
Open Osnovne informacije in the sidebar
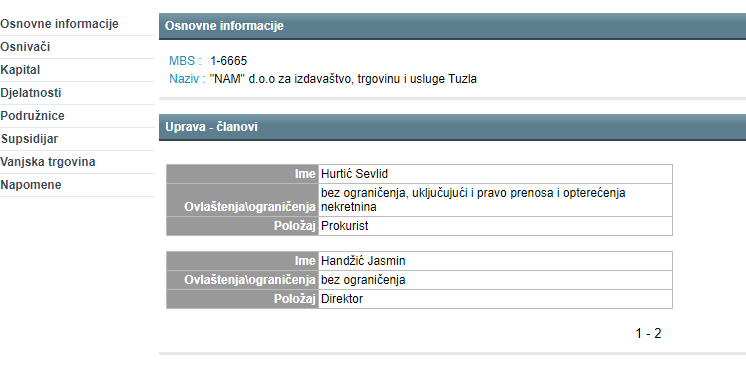59,24
